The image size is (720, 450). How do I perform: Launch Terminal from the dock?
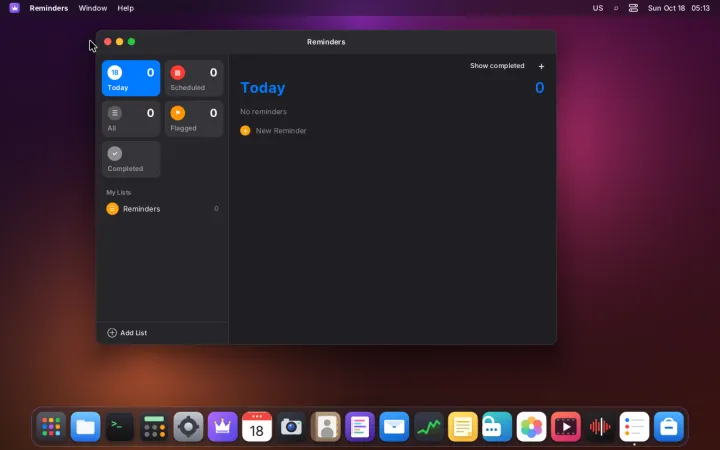120,427
